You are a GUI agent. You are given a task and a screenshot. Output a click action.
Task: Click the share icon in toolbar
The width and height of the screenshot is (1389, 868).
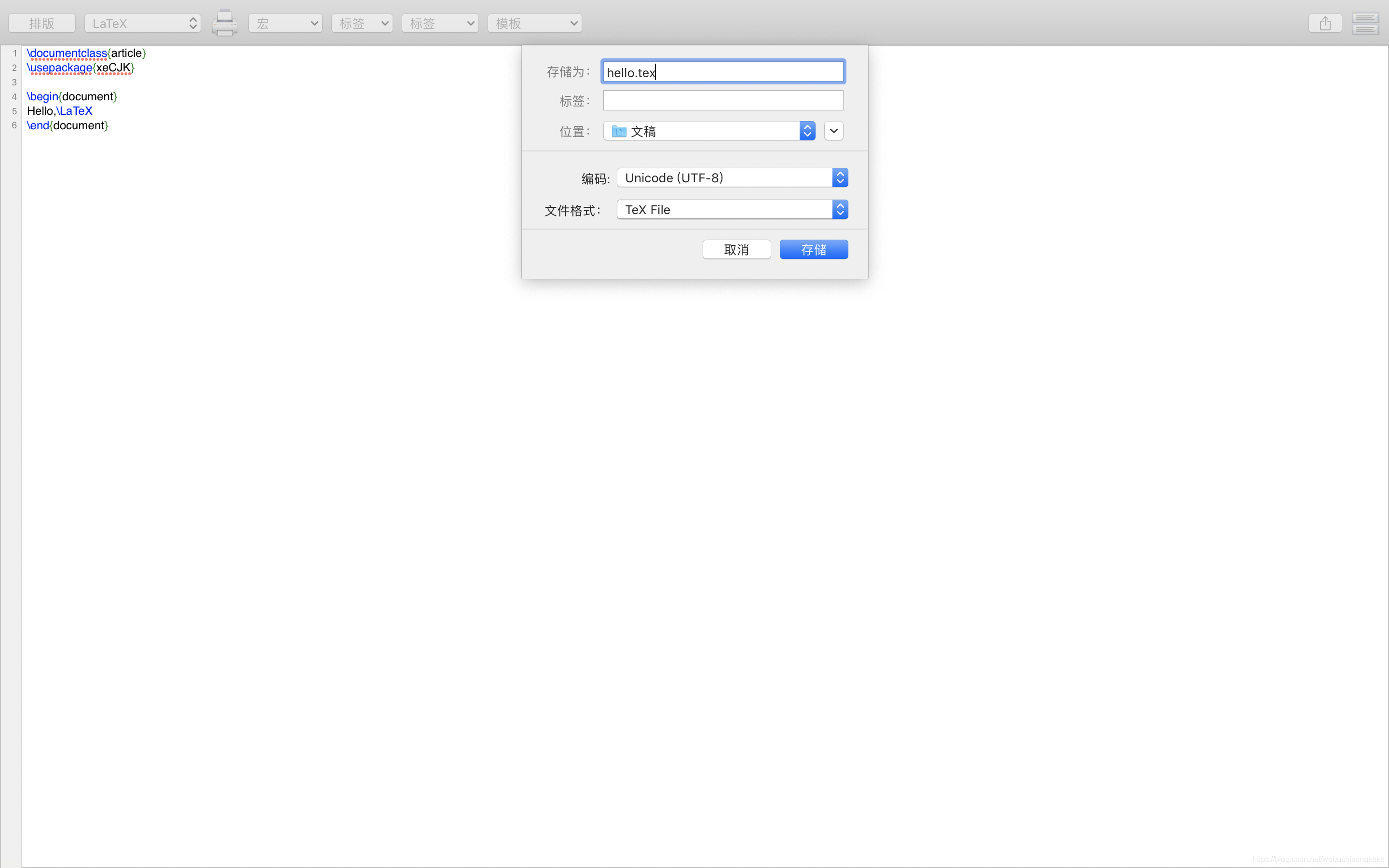pyautogui.click(x=1325, y=24)
